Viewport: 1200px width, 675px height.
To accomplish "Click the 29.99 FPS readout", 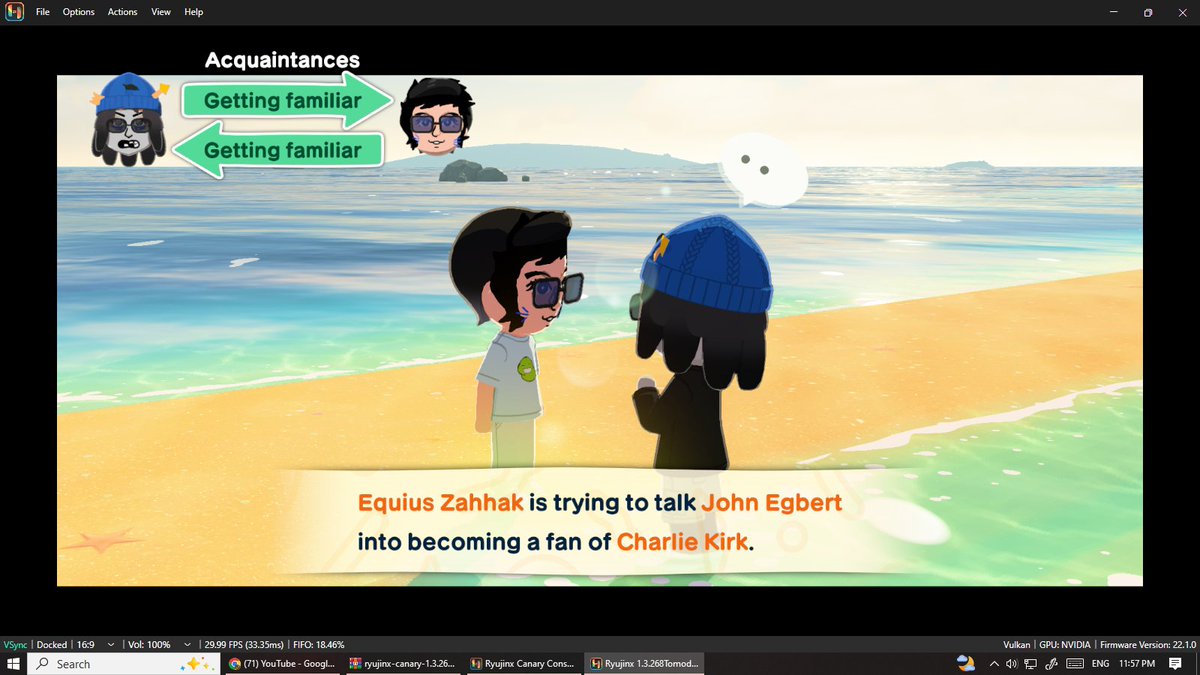I will [244, 645].
